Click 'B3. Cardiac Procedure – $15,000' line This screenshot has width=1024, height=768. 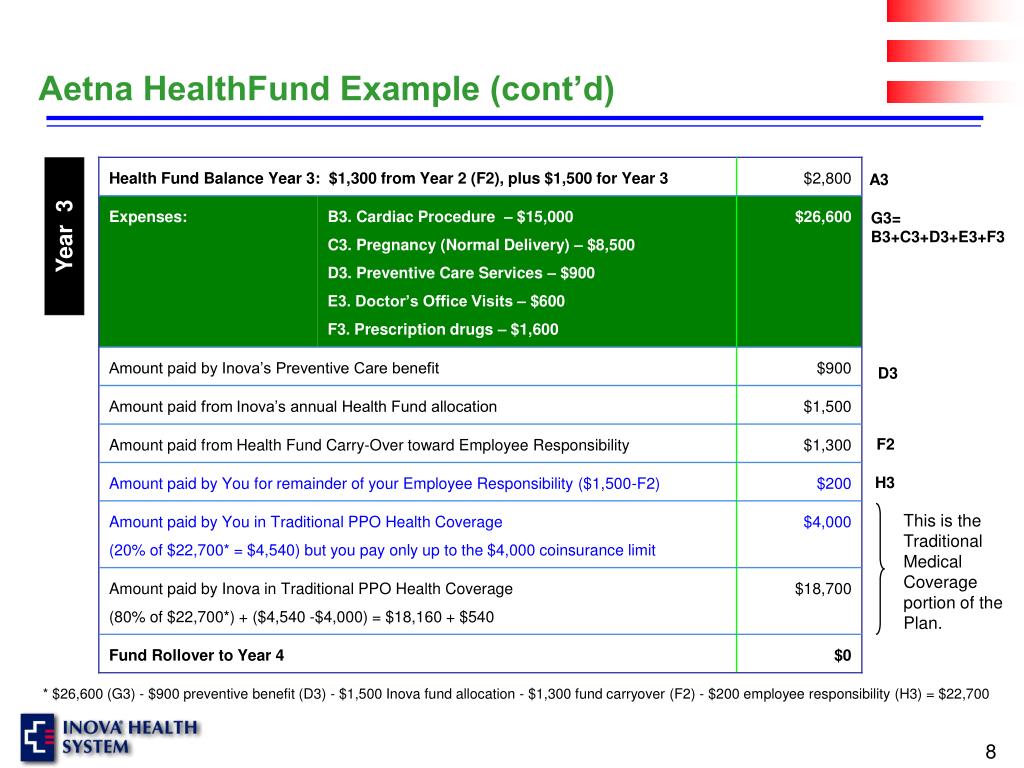tap(451, 217)
